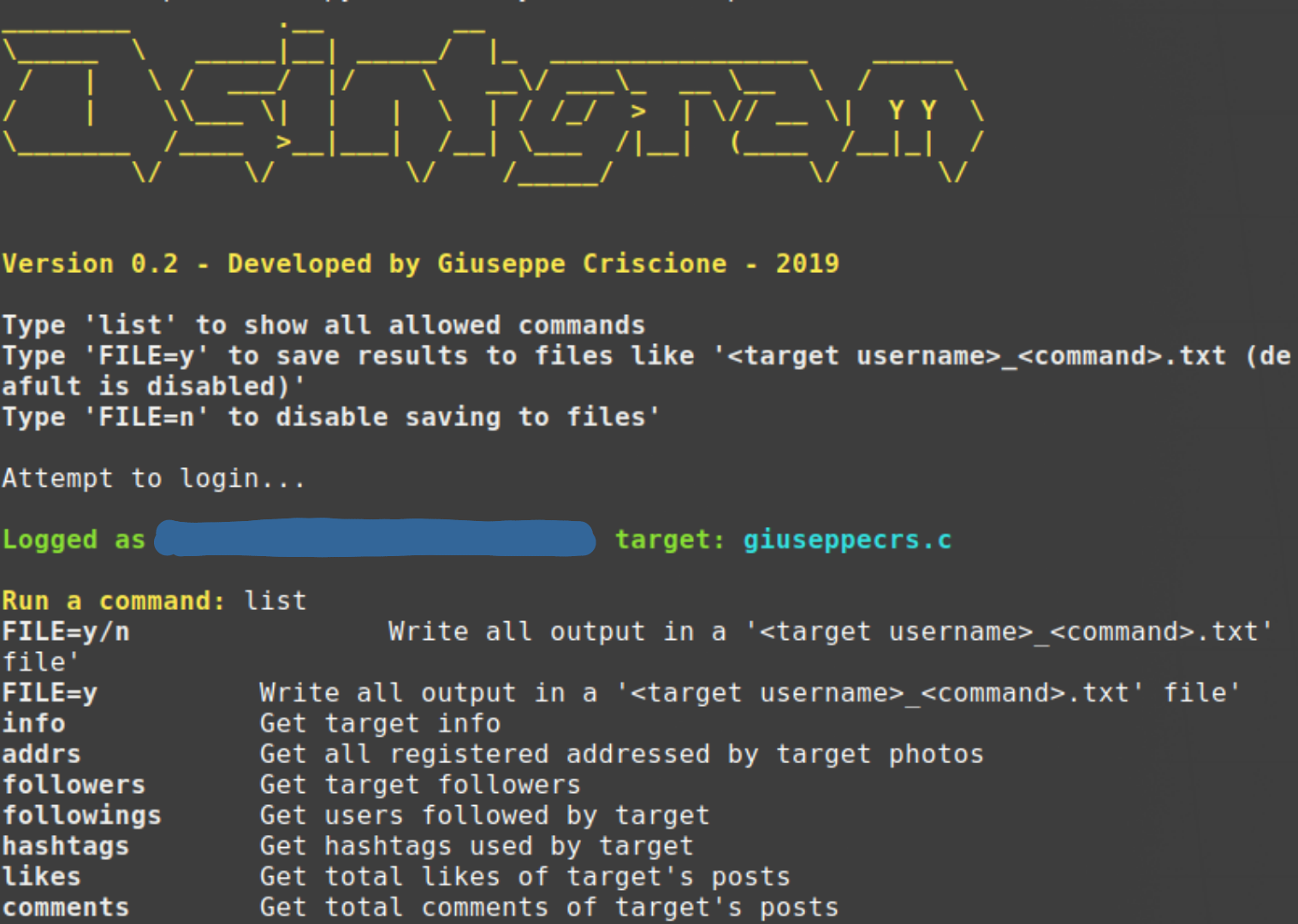This screenshot has width=1298, height=924.
Task: Click the blue redacted username block
Action: (x=375, y=538)
